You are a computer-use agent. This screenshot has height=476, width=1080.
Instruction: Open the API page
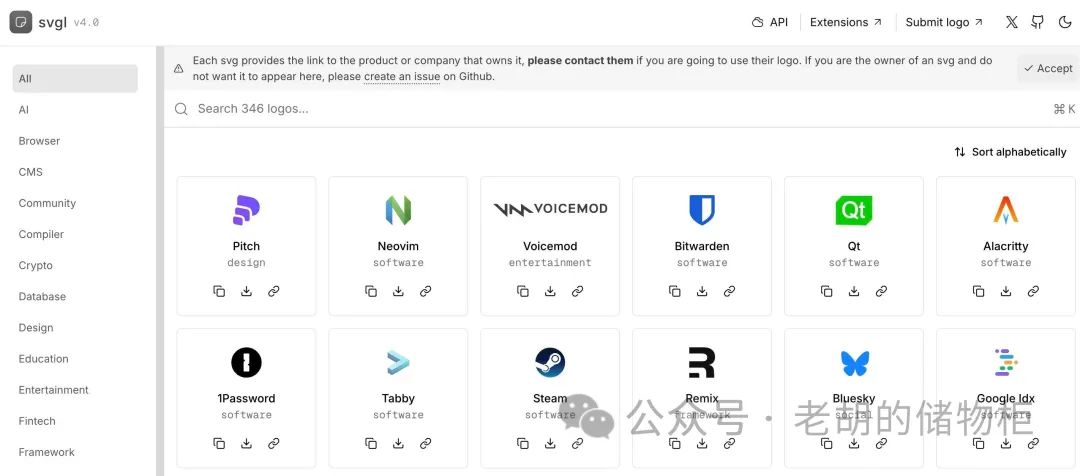coord(769,22)
